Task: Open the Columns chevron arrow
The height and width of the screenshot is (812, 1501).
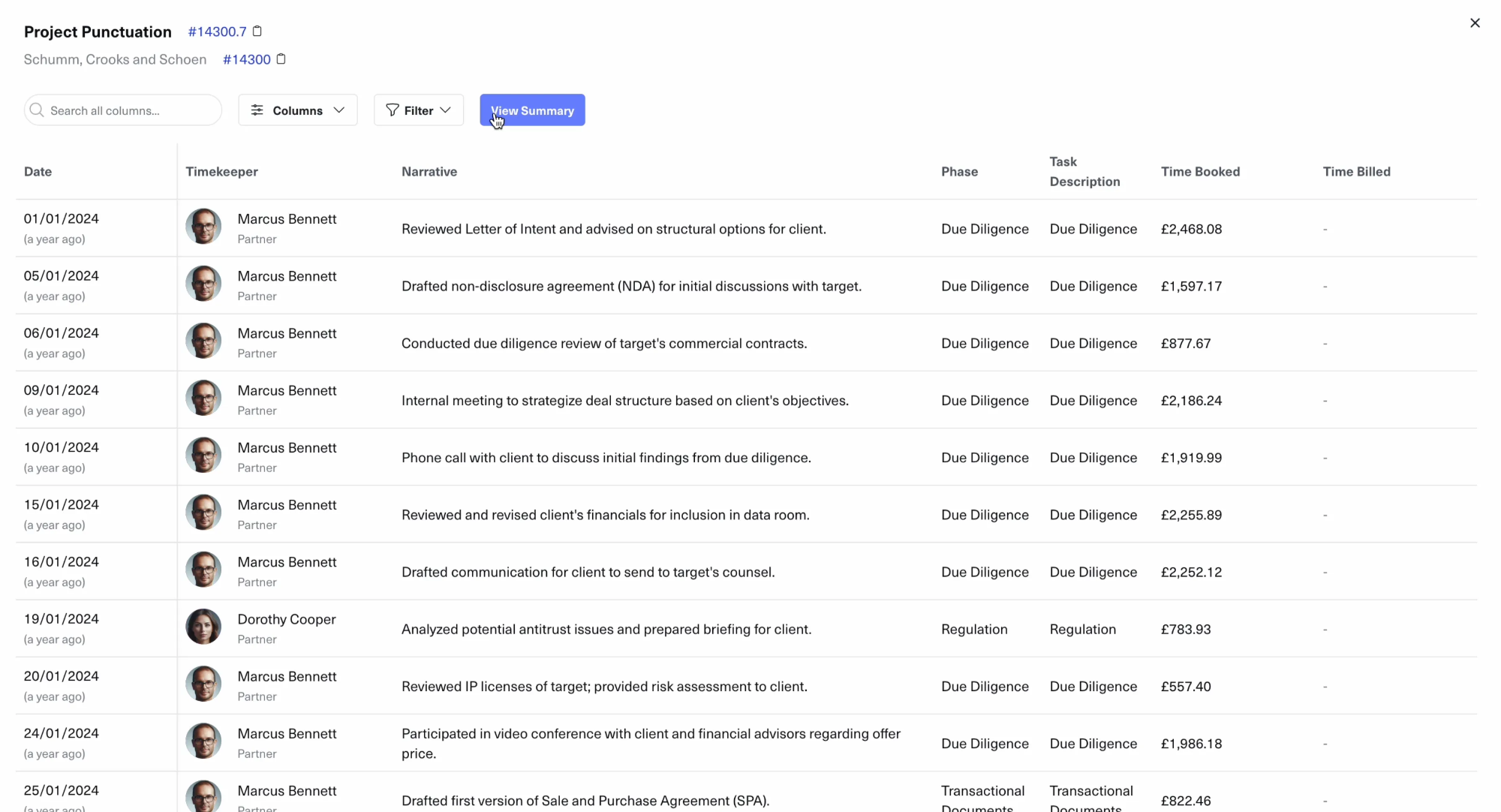Action: [x=338, y=110]
